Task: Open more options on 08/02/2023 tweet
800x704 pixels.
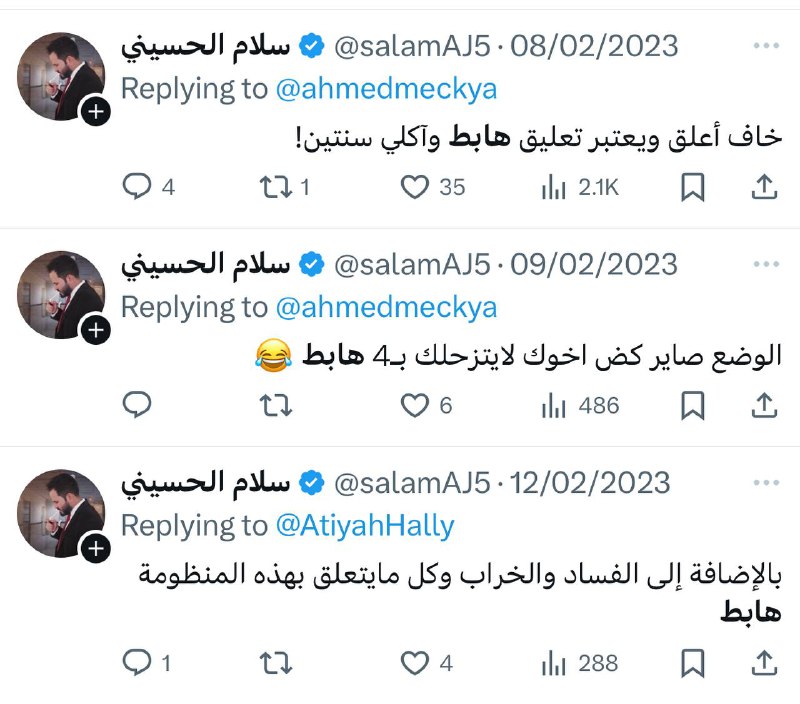Action: point(766,45)
